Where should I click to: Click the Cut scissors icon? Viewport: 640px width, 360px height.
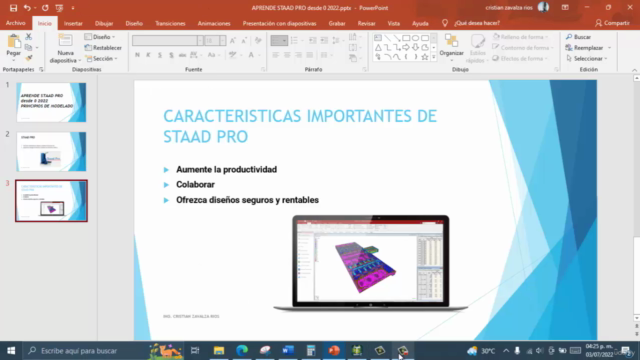coord(29,37)
